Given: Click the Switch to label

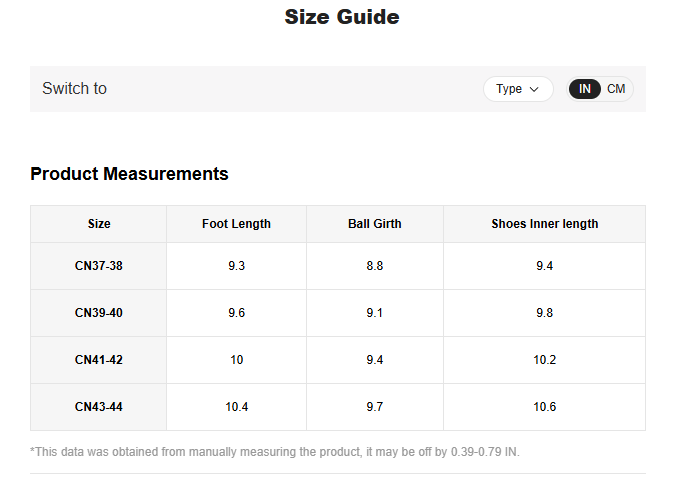Looking at the screenshot, I should 74,89.
